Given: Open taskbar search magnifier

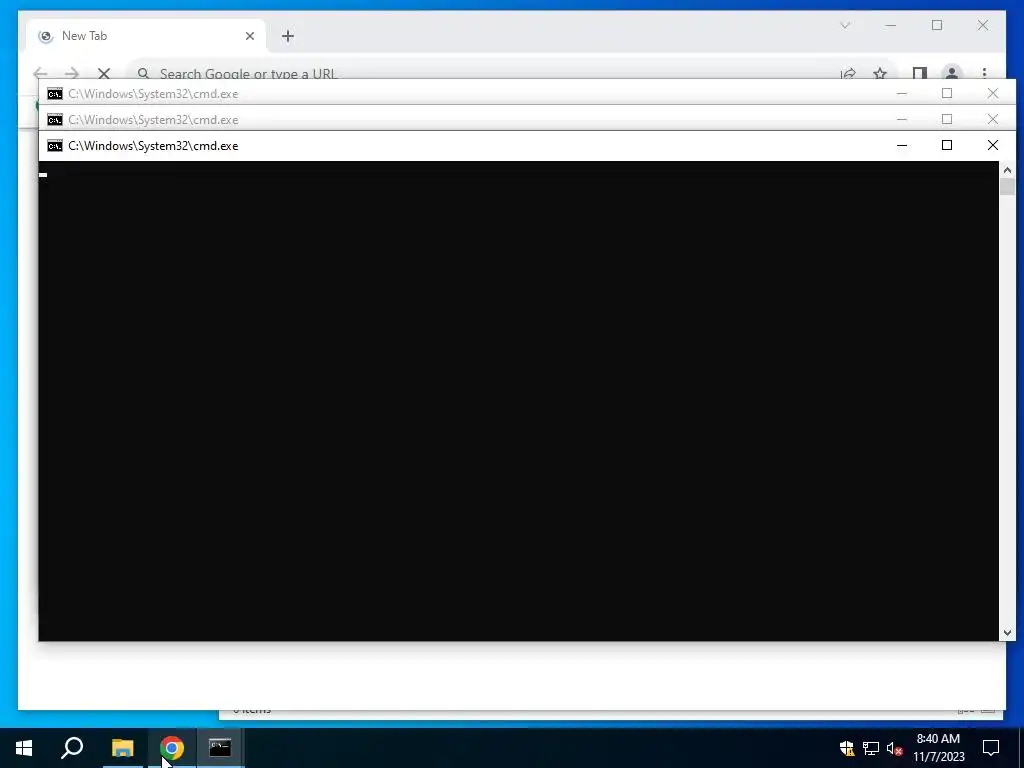Looking at the screenshot, I should pos(72,748).
